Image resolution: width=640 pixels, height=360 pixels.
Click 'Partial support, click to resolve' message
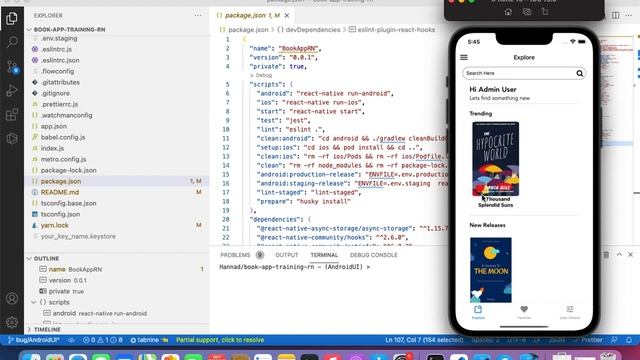coord(220,340)
